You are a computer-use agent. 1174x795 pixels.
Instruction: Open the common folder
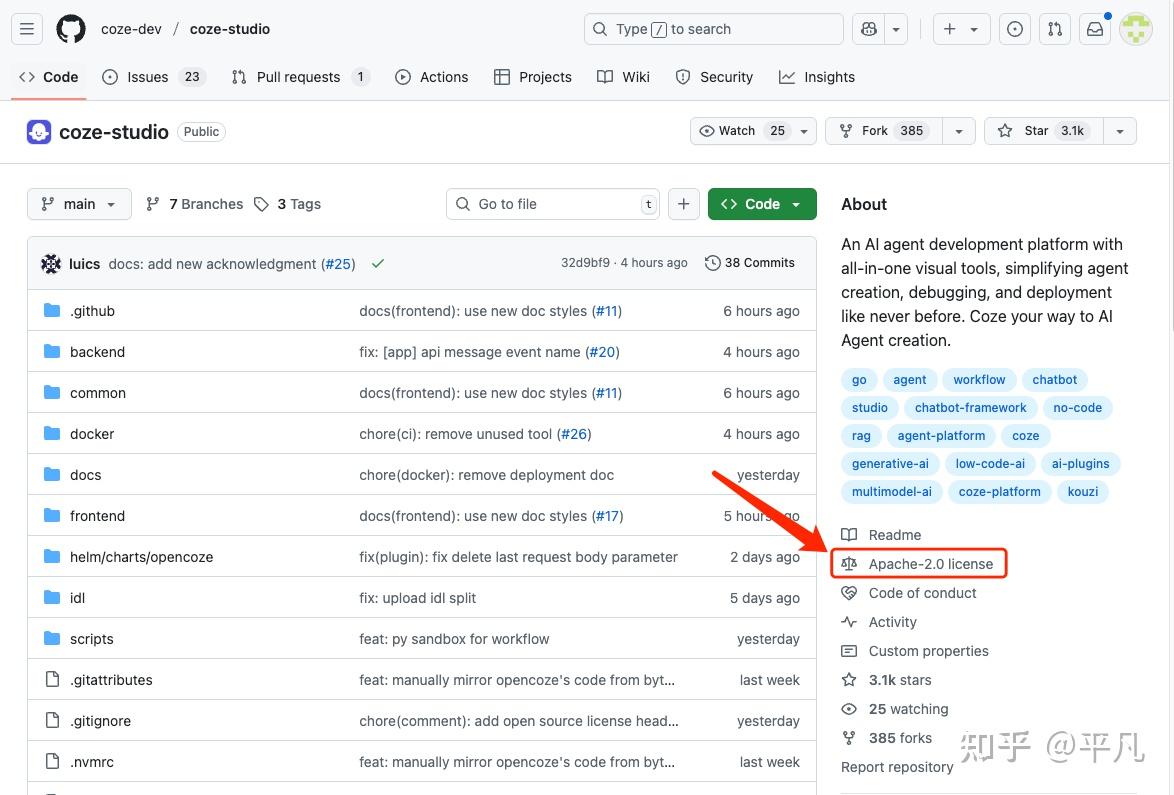coord(98,393)
